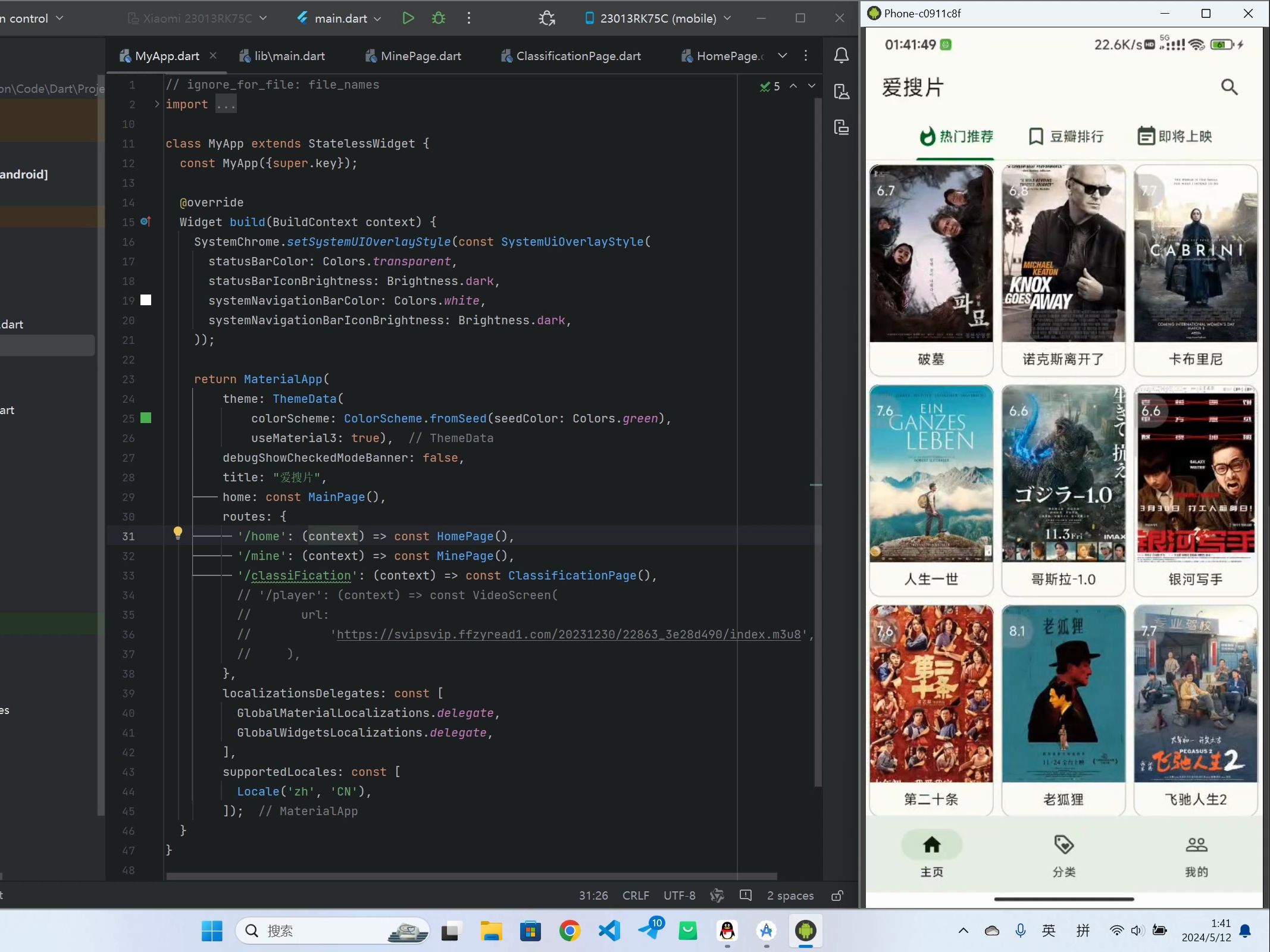The width and height of the screenshot is (1270, 952).
Task: Open the Device File Explorer side icon
Action: [x=841, y=127]
